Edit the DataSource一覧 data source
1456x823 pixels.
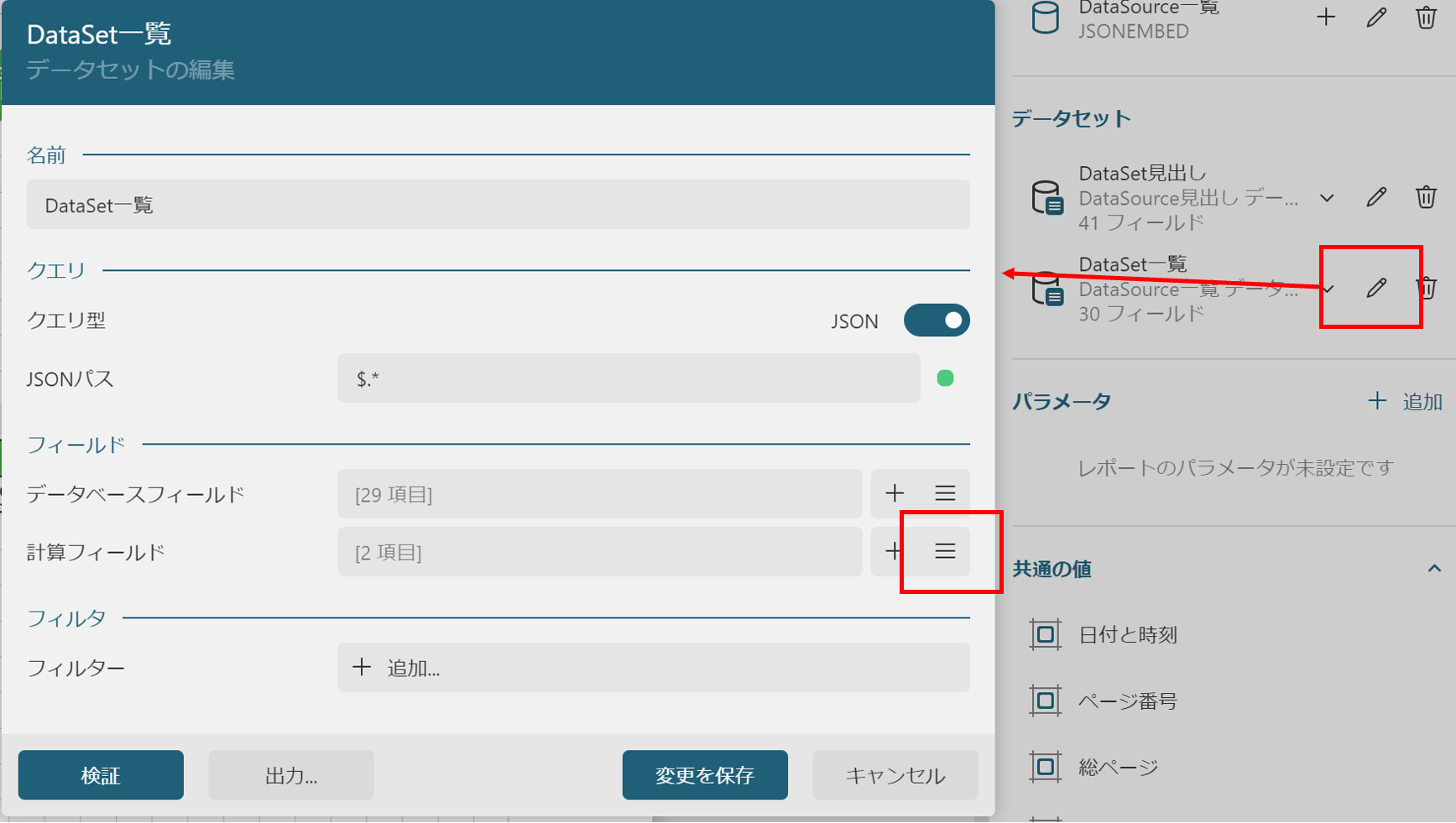tap(1376, 17)
